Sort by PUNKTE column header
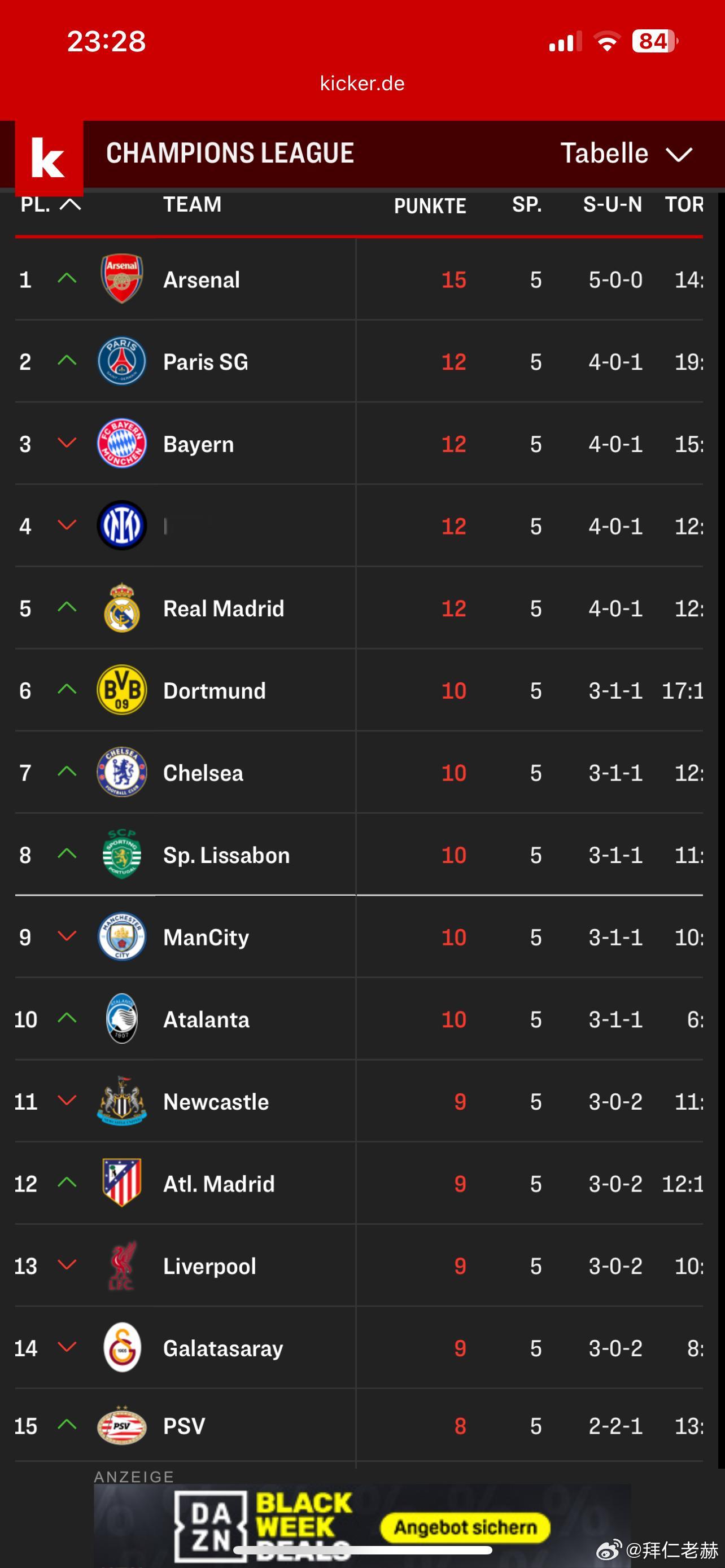The height and width of the screenshot is (1568, 725). point(430,206)
